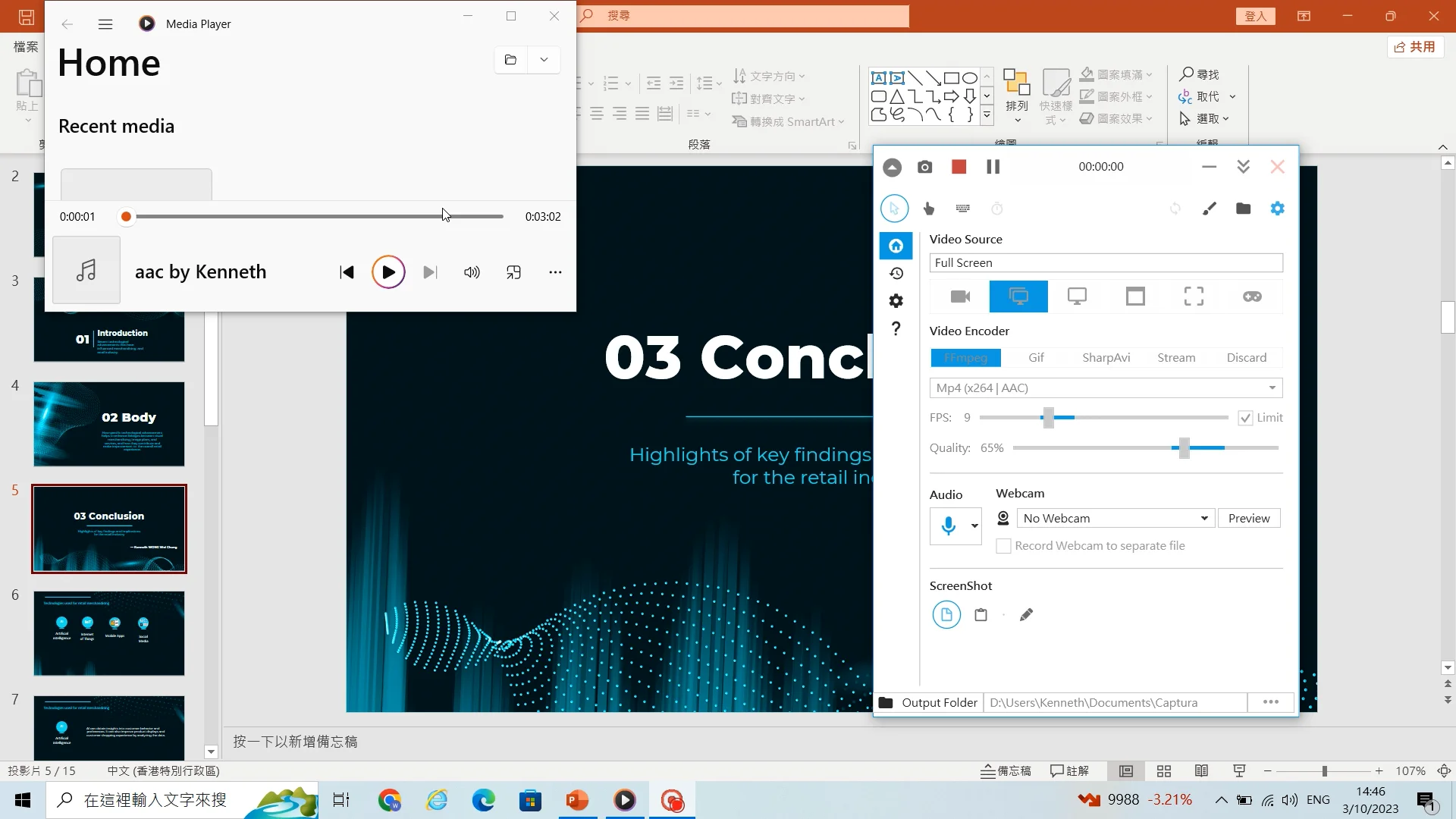
Task: Stop recording with the red square button
Action: (x=959, y=167)
